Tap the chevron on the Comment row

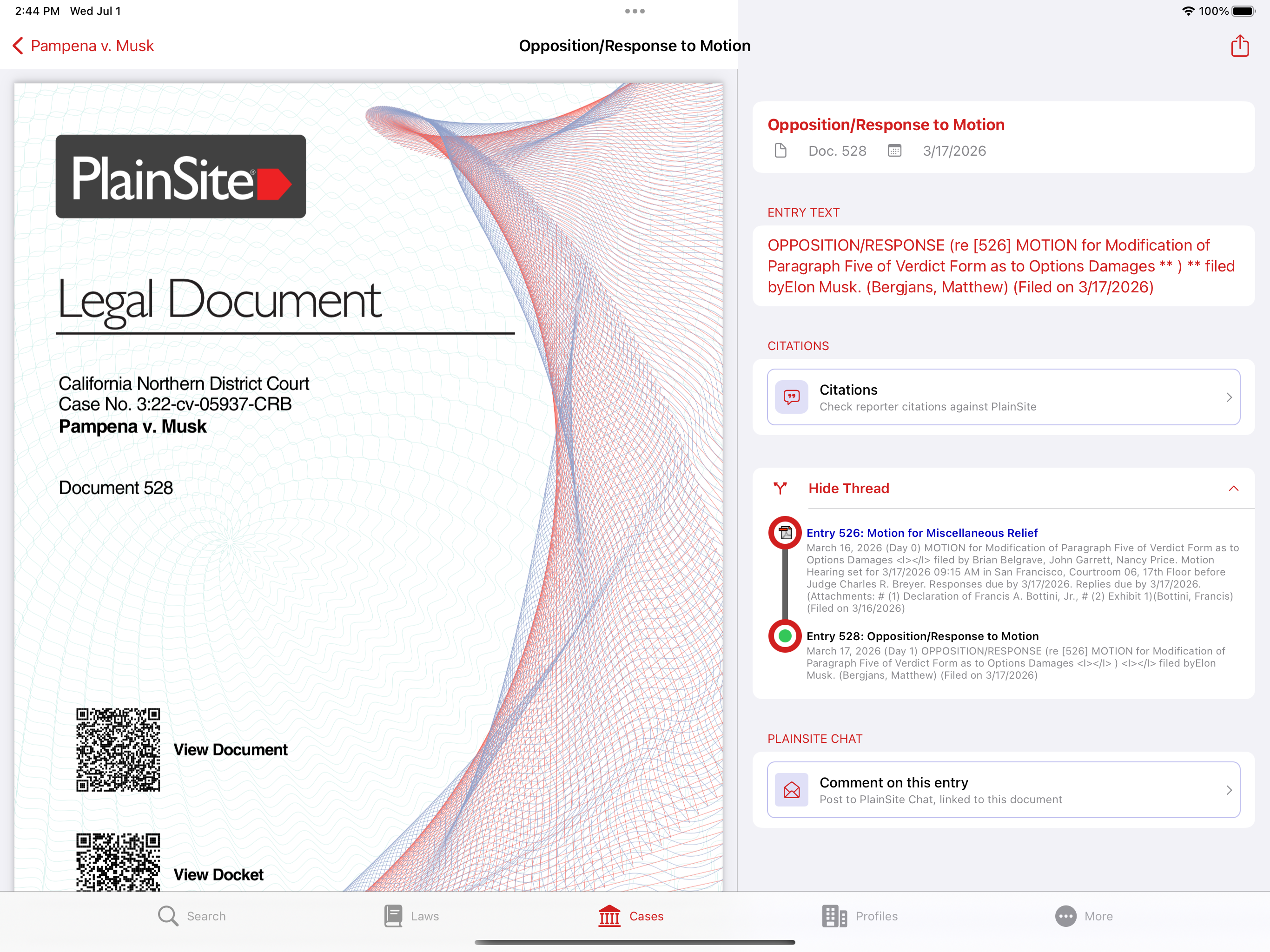[1229, 790]
